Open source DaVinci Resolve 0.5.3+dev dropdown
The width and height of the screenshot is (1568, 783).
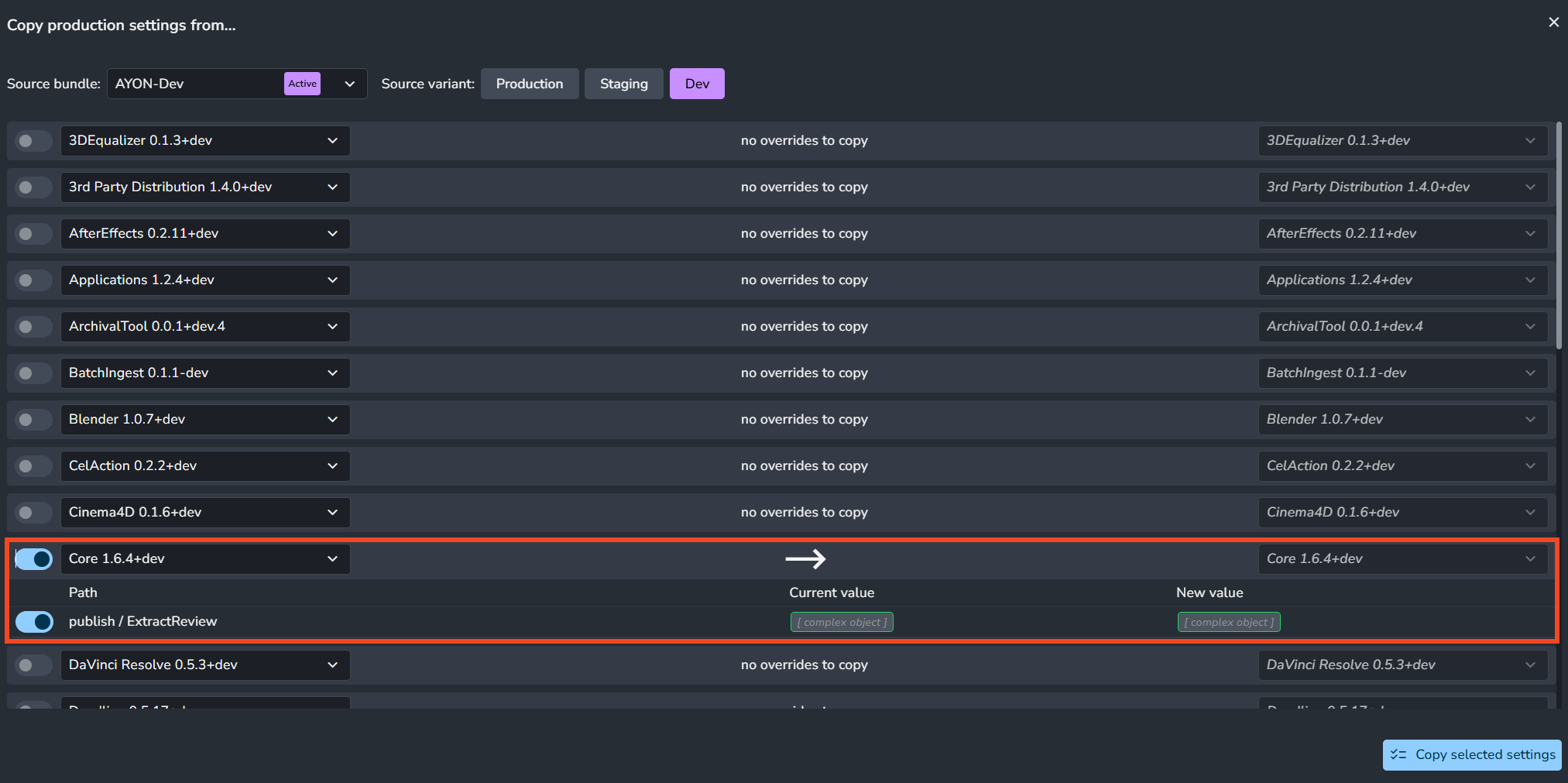click(x=205, y=665)
